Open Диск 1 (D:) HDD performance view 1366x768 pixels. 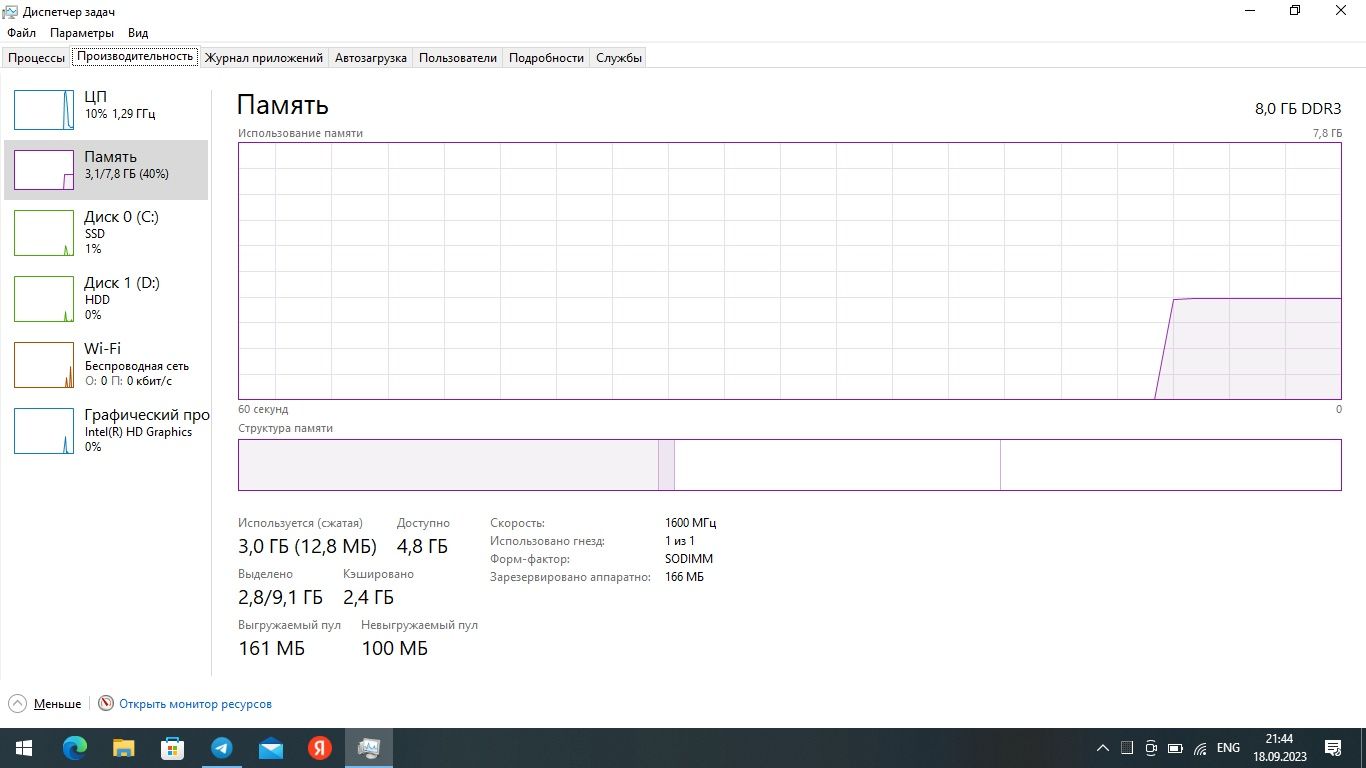tap(107, 298)
